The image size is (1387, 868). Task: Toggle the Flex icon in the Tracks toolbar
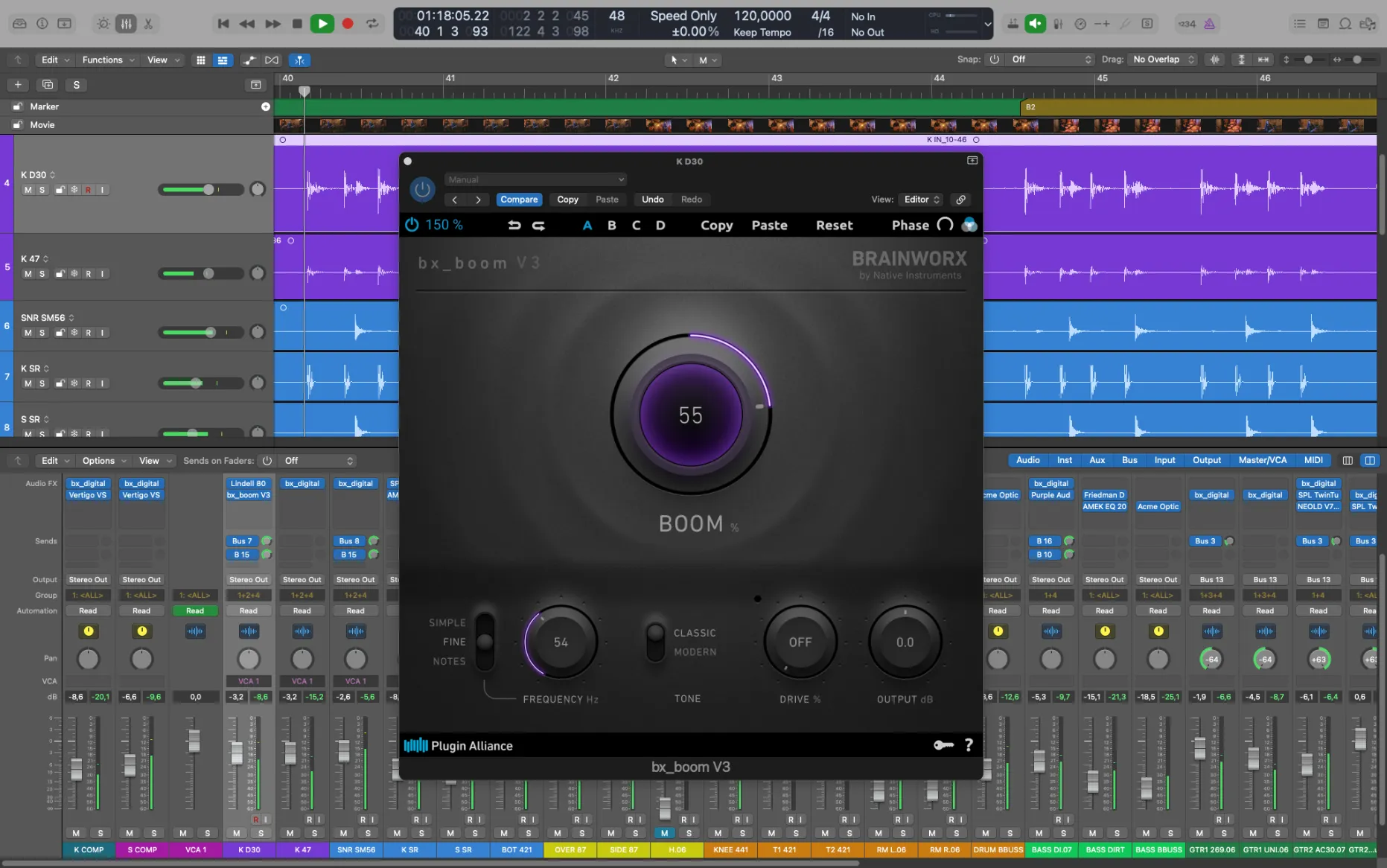(272, 60)
